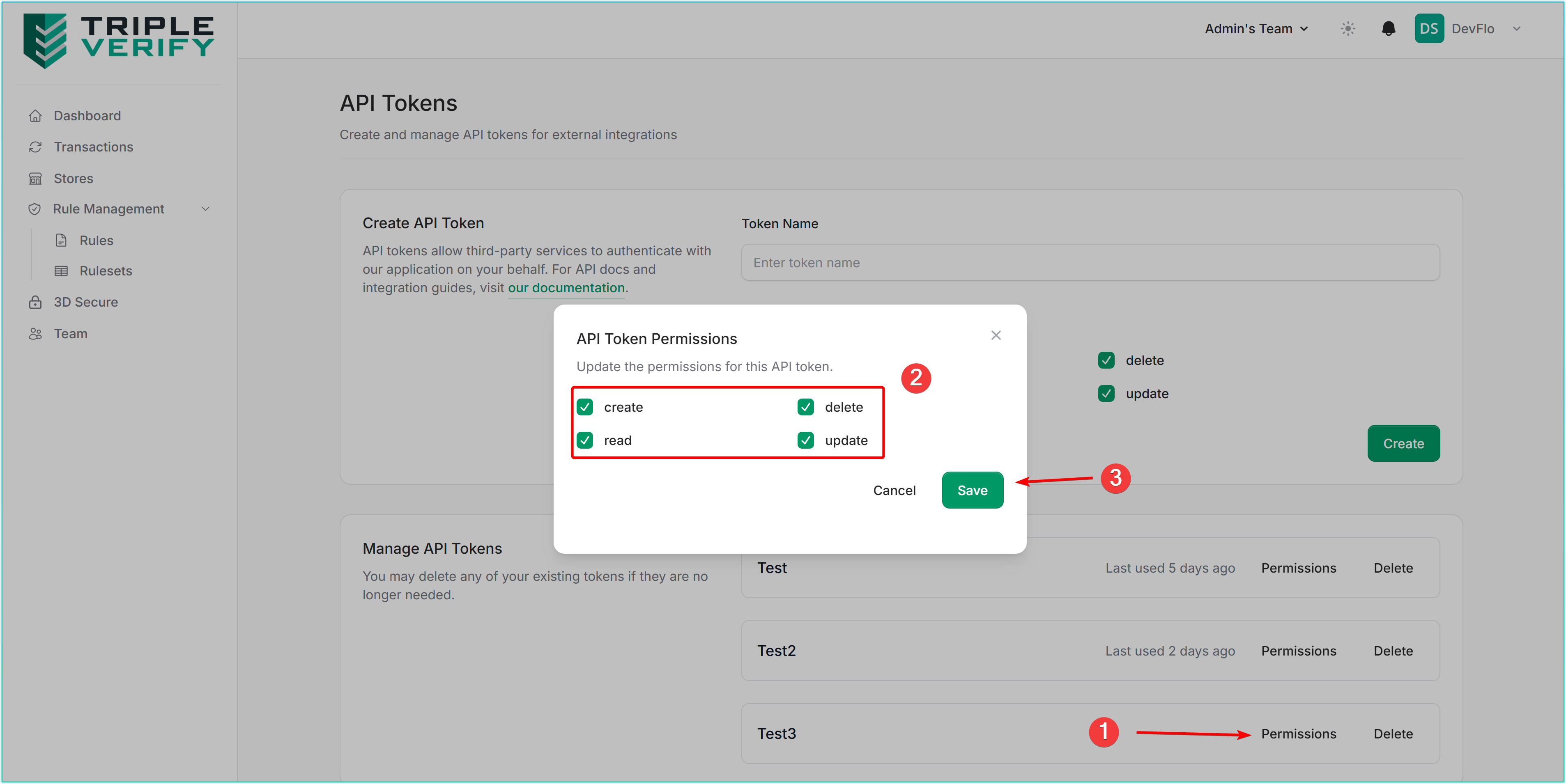Toggle the delete checkbox in dialog
The image size is (1566, 784).
coord(805,407)
